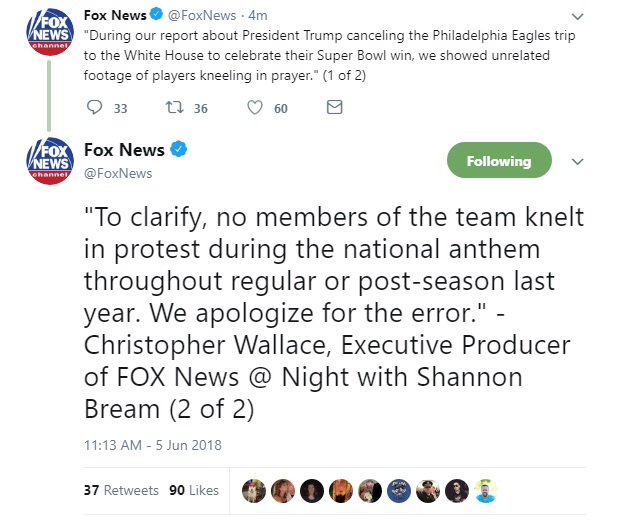
Task: Open the large Fox News profile name
Action: 125,150
